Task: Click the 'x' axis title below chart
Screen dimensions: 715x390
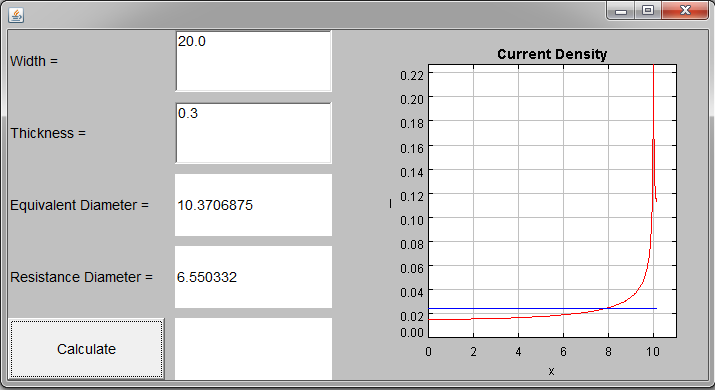Action: (x=551, y=371)
